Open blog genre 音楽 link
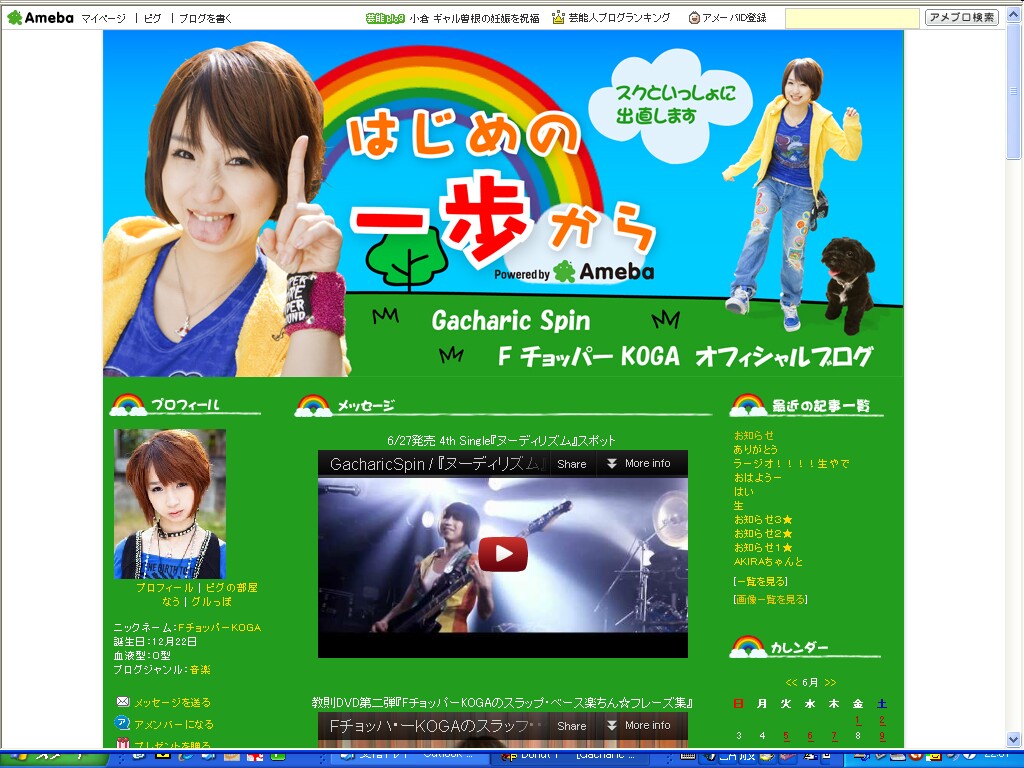The image size is (1024, 768). [x=200, y=669]
